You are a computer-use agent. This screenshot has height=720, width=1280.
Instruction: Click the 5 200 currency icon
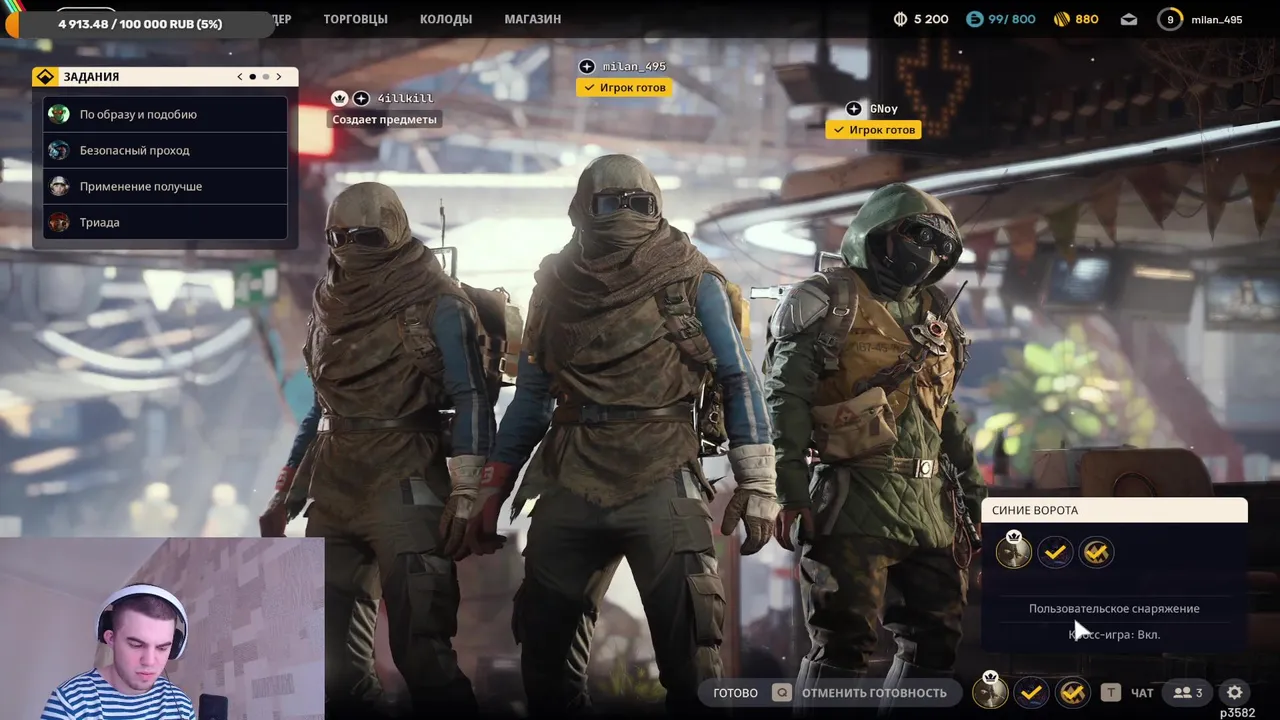tap(900, 19)
